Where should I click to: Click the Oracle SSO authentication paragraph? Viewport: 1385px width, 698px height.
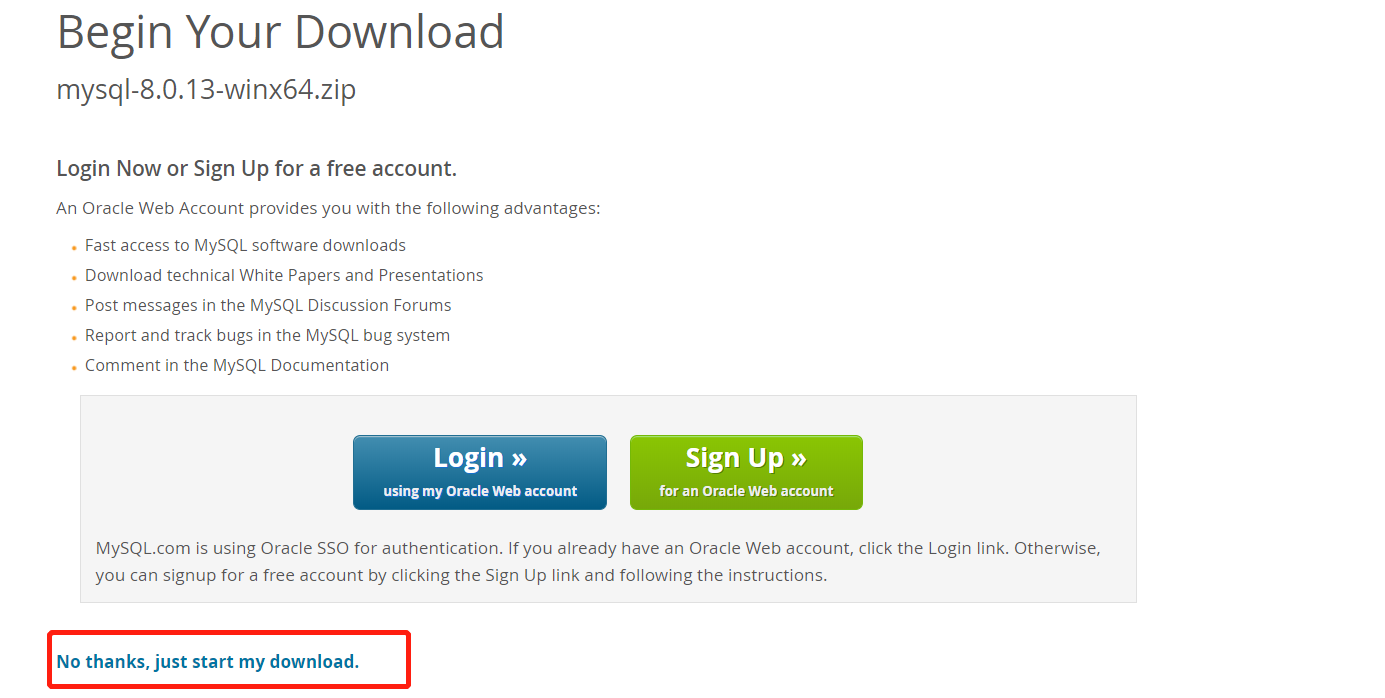[598, 562]
